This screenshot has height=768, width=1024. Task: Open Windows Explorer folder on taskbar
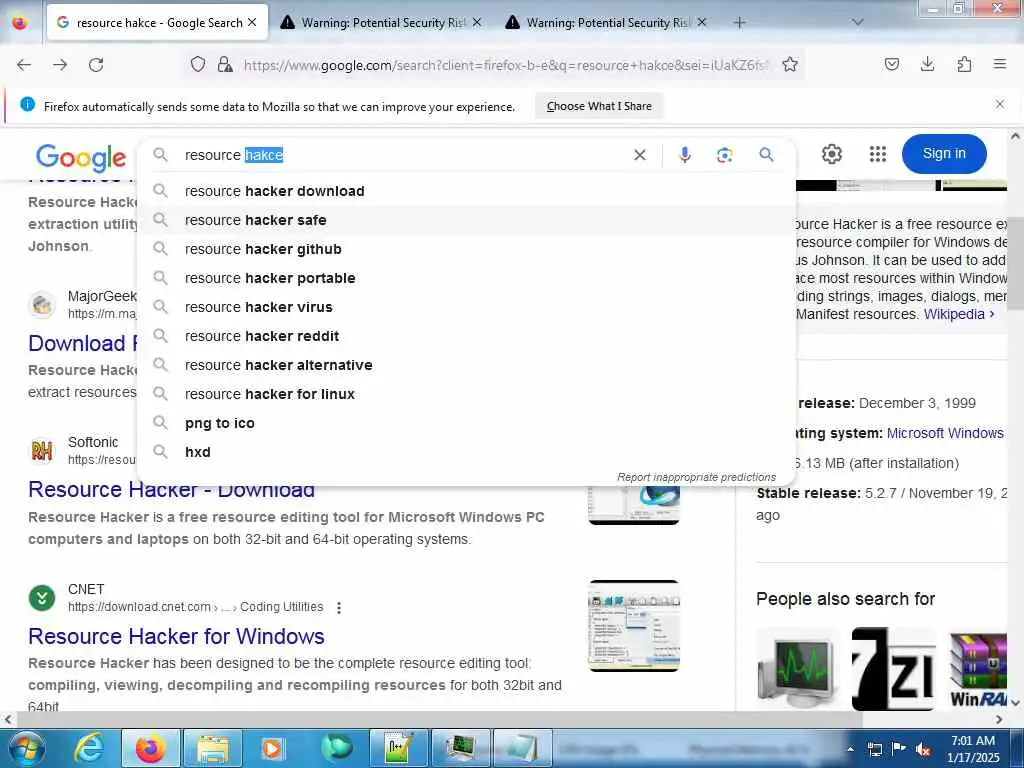213,749
